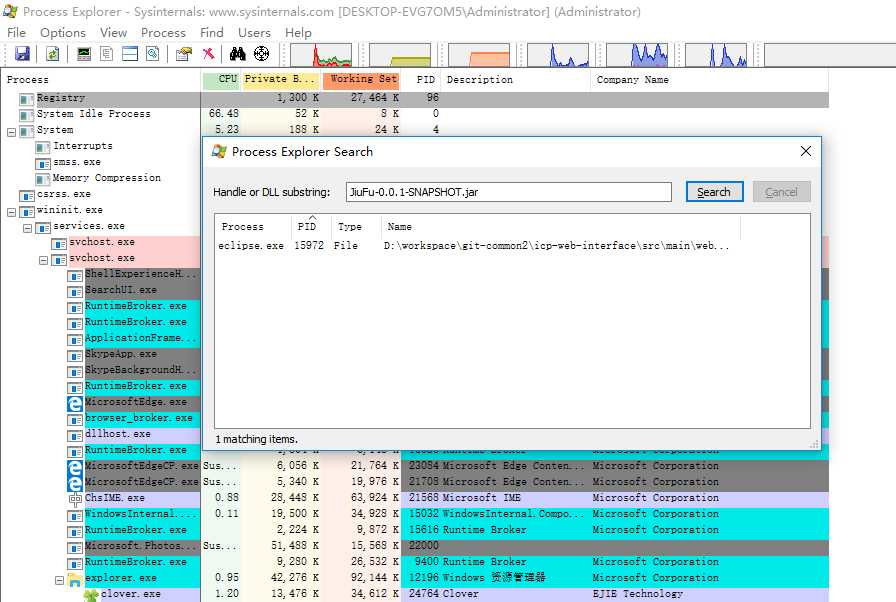Select the Interrupts tree row

83,146
